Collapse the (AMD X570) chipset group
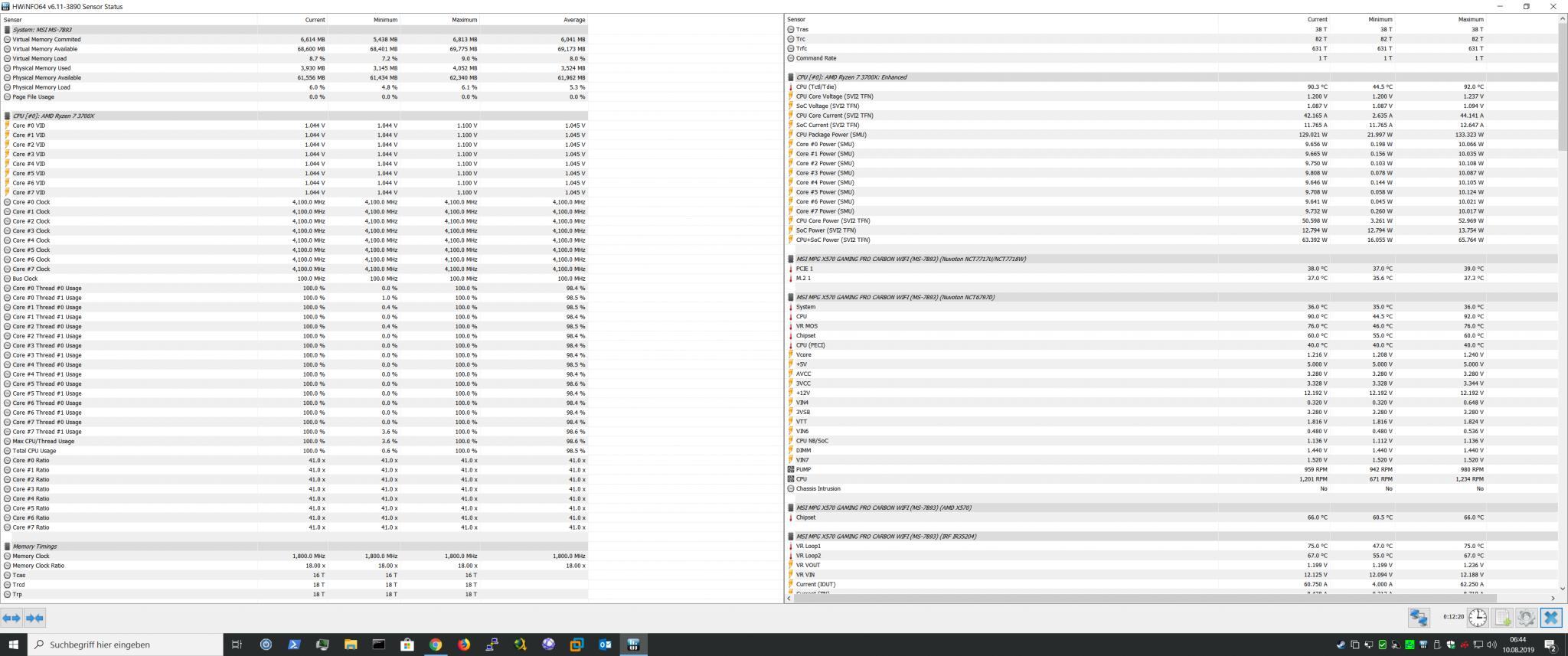This screenshot has width=1568, height=656. coord(1171,508)
